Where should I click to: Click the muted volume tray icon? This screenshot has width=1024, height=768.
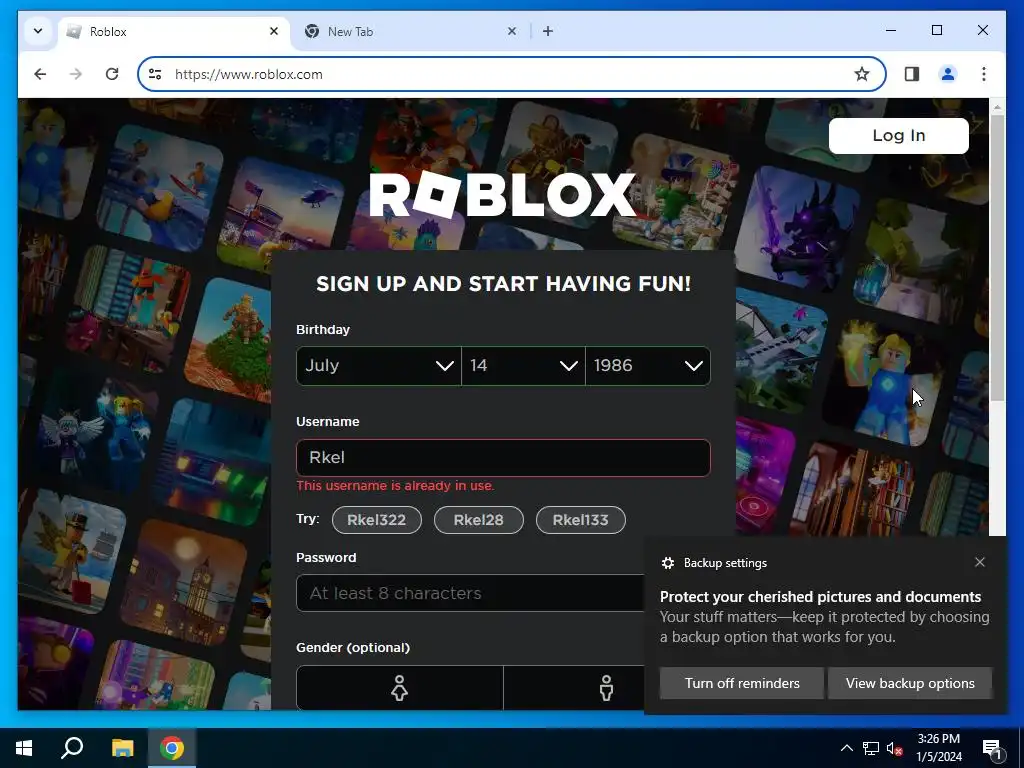(894, 748)
